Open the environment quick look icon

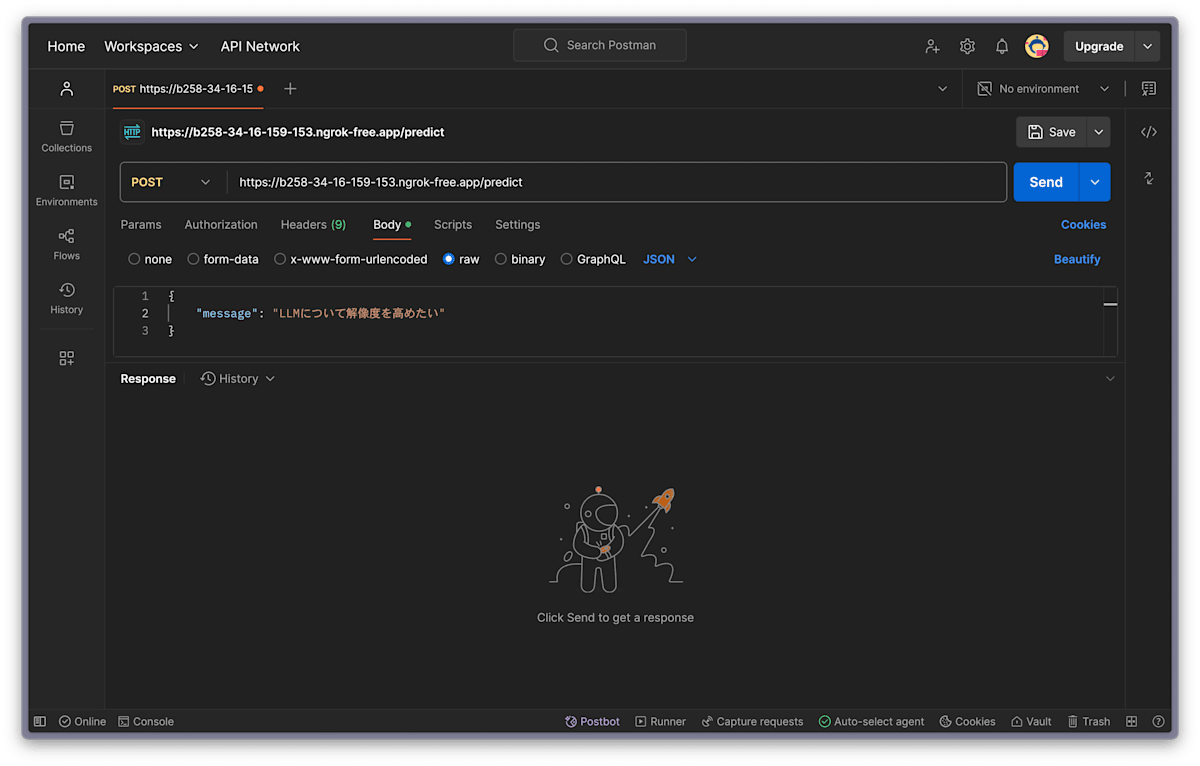1148,89
